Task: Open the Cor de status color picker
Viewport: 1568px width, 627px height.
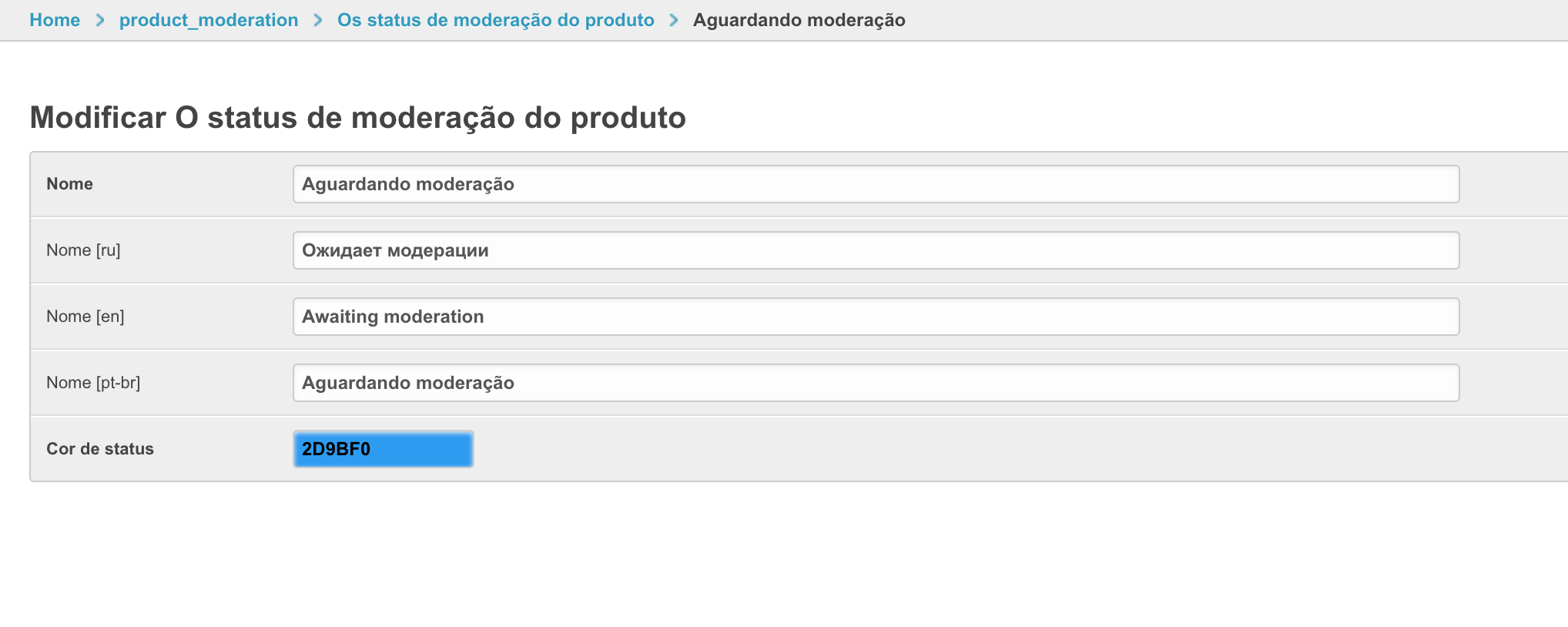Action: pyautogui.click(x=383, y=449)
